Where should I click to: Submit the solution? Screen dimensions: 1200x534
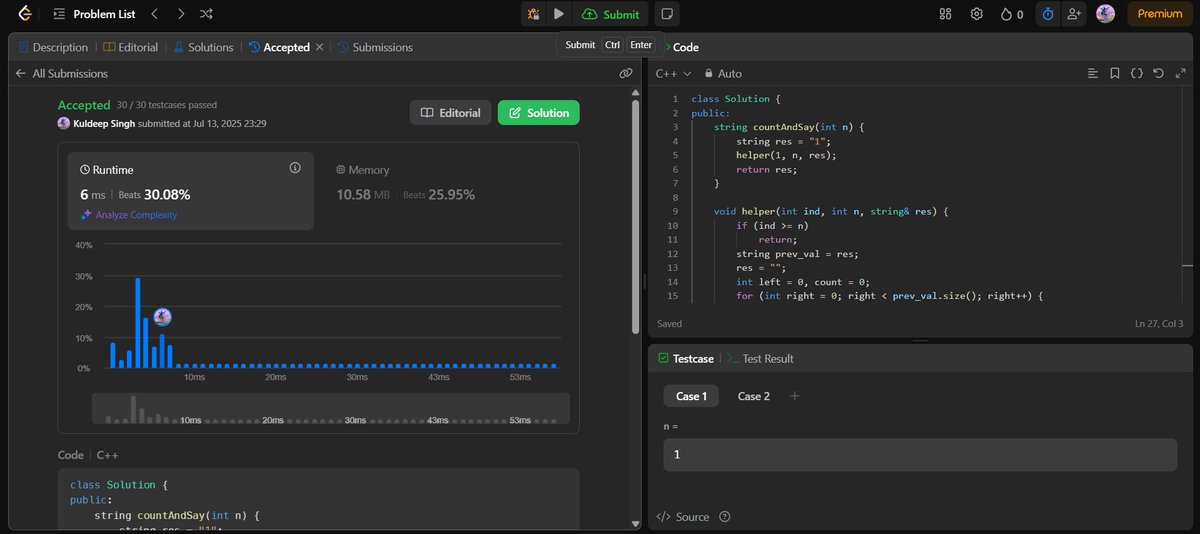coord(610,14)
